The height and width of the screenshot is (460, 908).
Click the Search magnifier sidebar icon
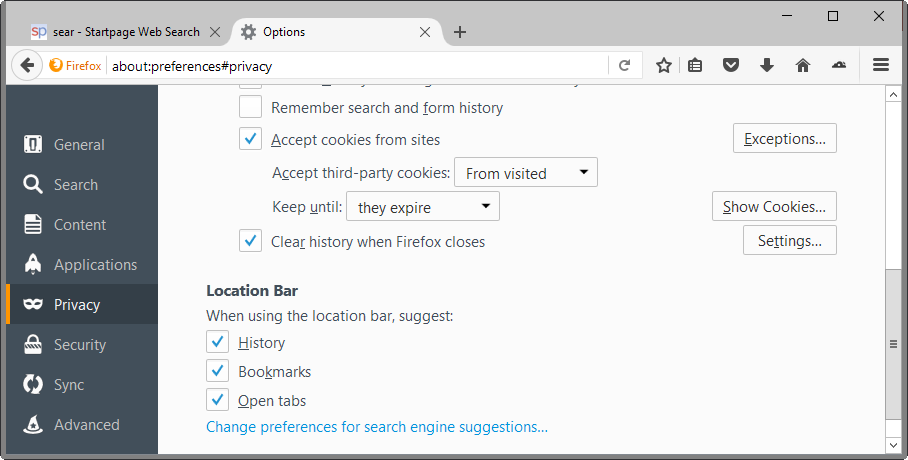click(x=33, y=184)
